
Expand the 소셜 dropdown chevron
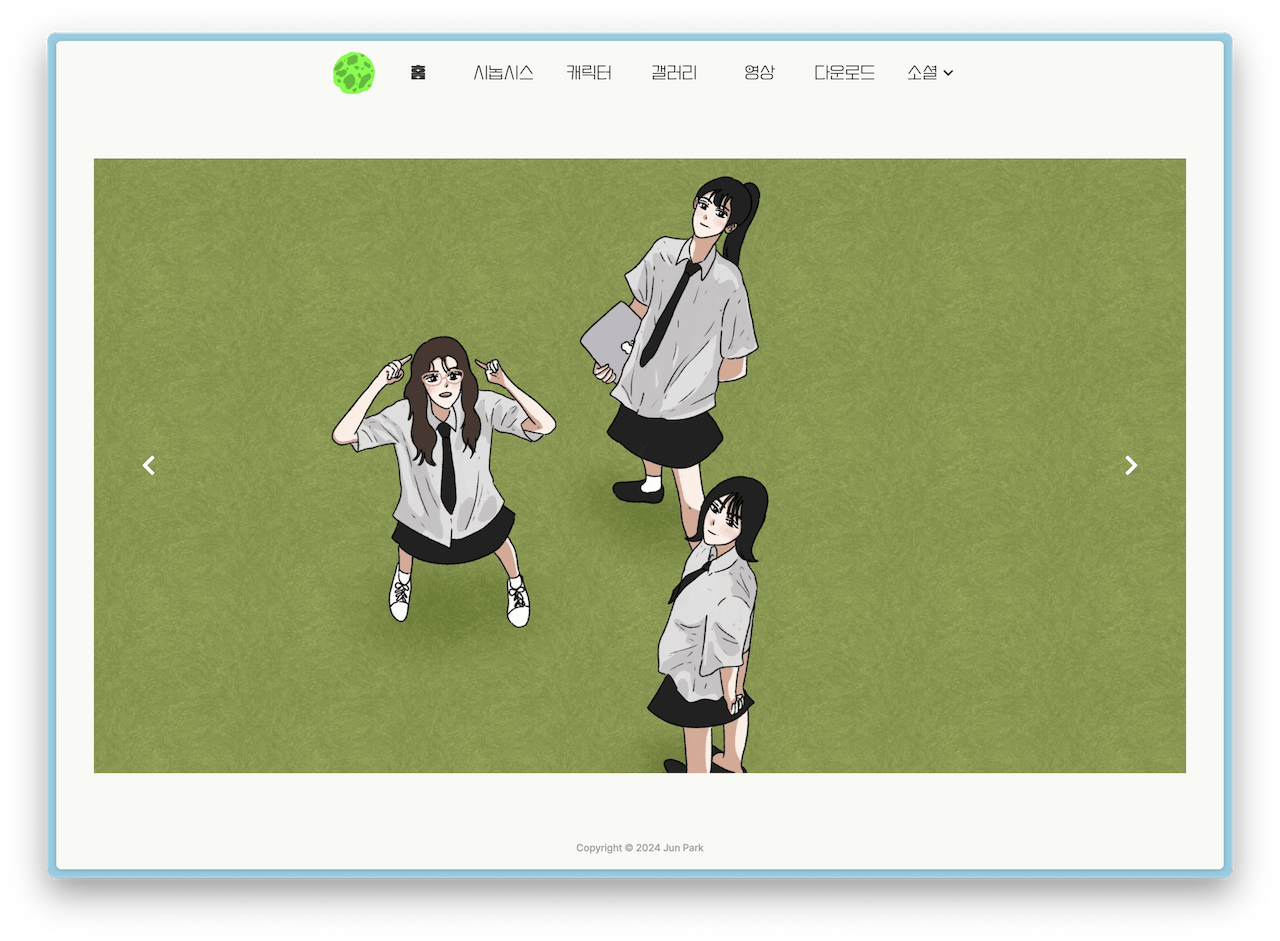tap(948, 73)
